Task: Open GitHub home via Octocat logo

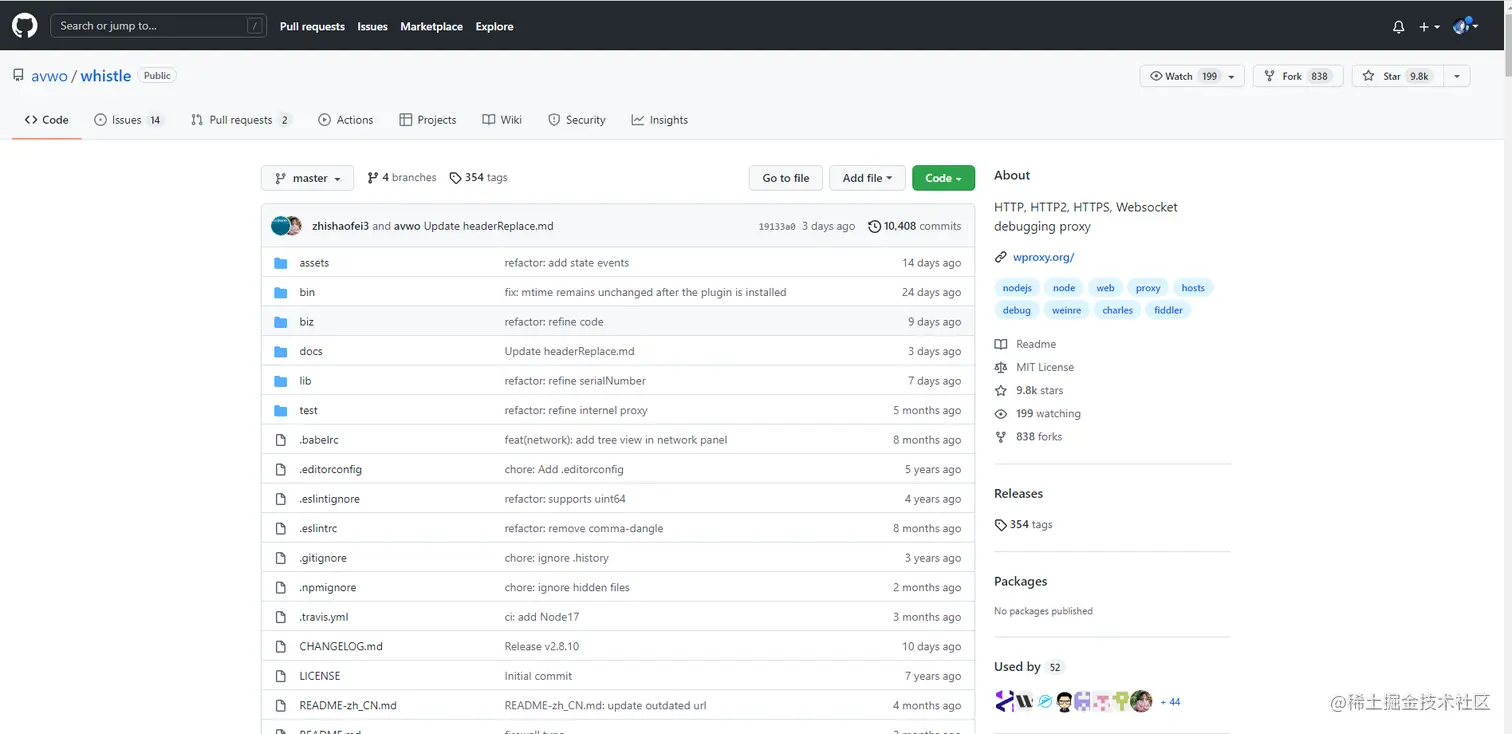Action: 24,26
